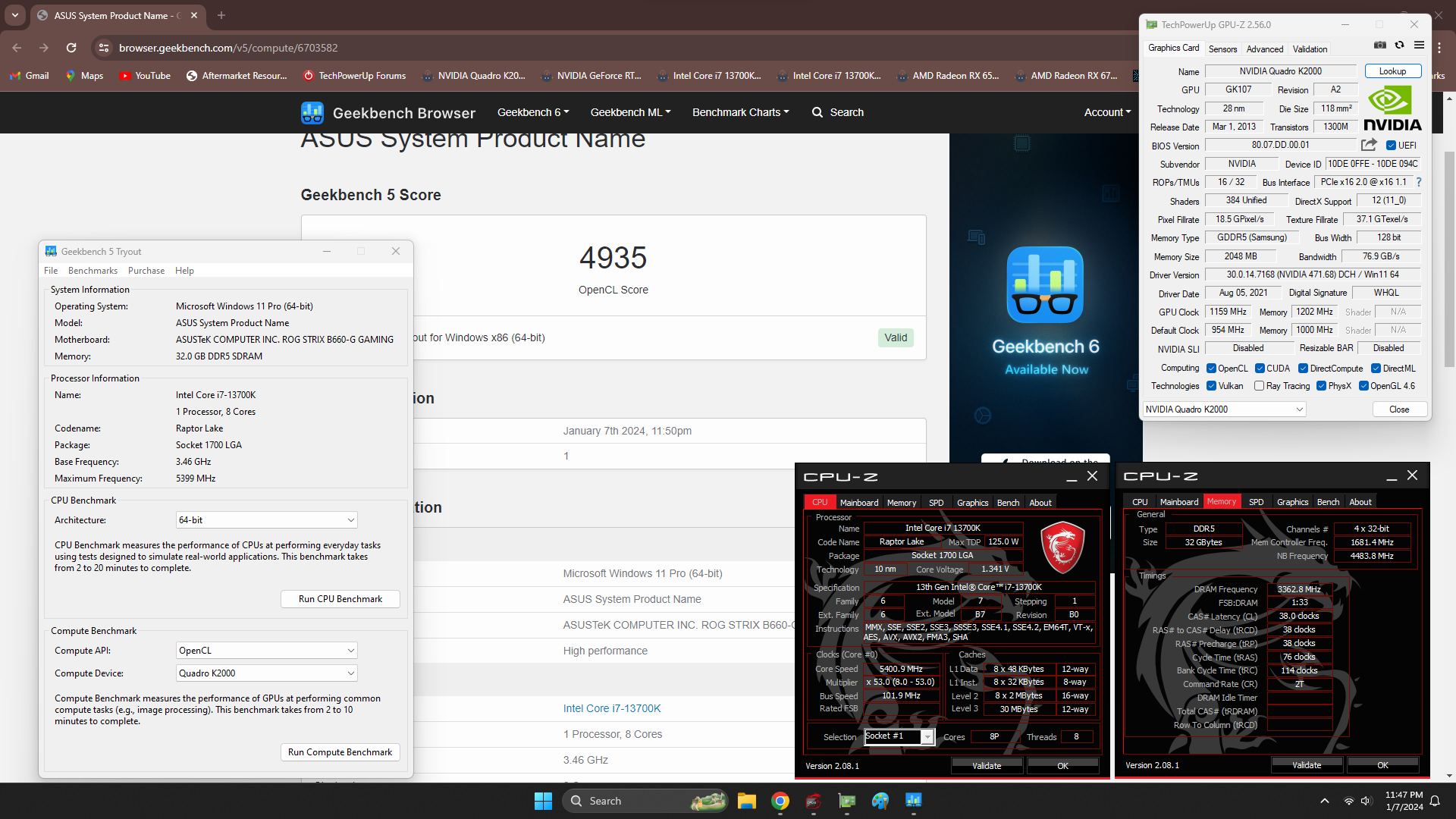Screen dimensions: 1456x819
Task: Click GPU-Z screenshot camera icon
Action: coord(1380,45)
